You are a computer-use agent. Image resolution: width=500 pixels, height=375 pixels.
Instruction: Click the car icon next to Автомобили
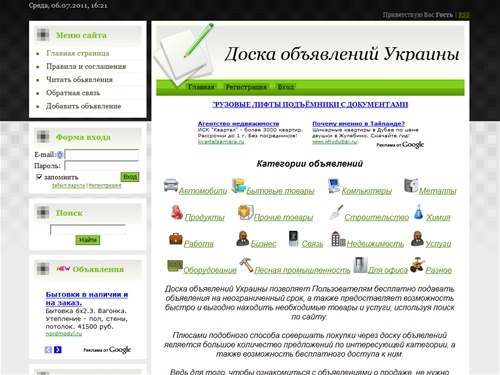coord(171,185)
